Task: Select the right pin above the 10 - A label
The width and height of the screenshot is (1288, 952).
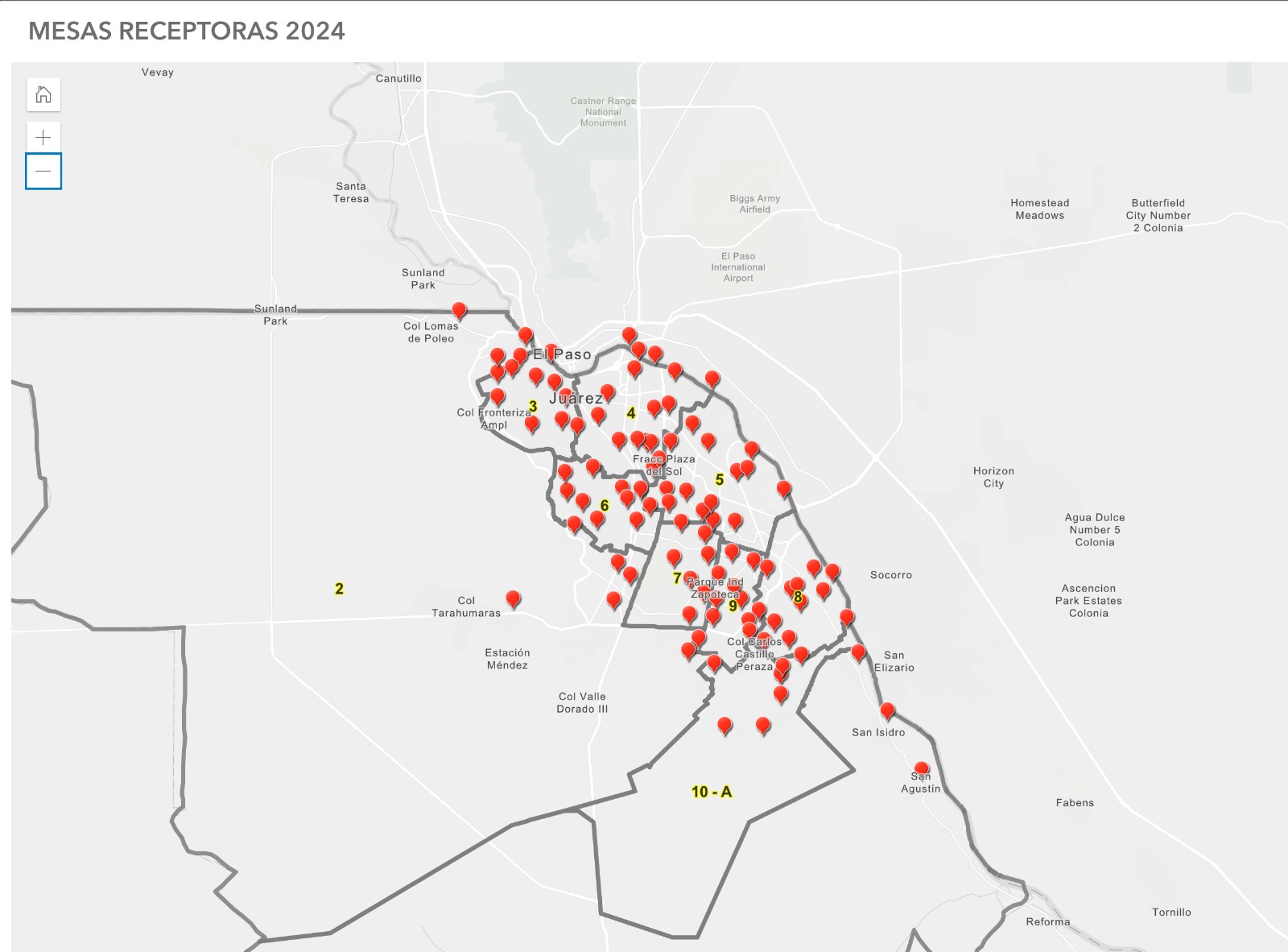Action: pos(763,726)
